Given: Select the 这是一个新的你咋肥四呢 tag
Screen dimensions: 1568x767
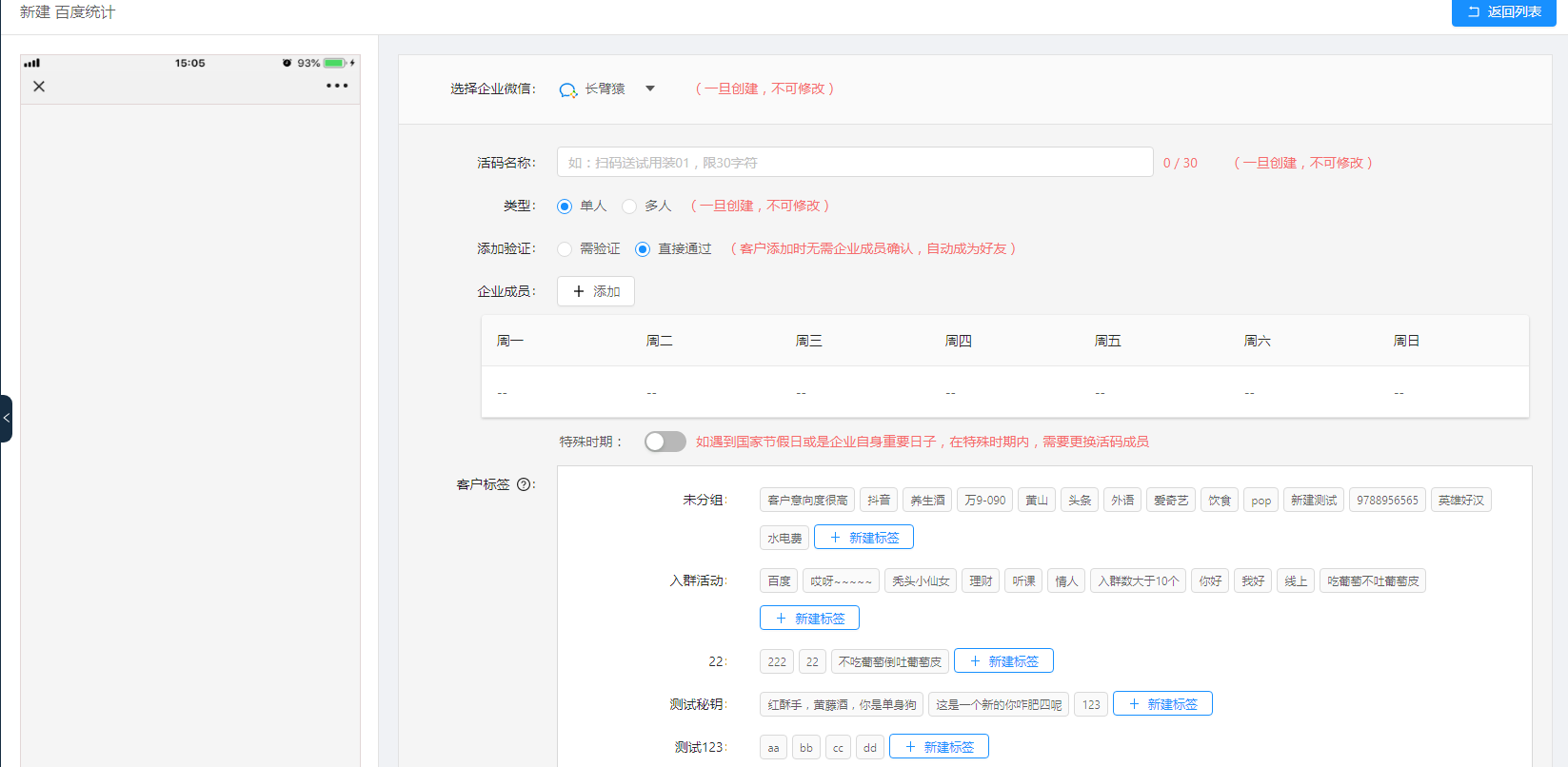Looking at the screenshot, I should [x=999, y=705].
